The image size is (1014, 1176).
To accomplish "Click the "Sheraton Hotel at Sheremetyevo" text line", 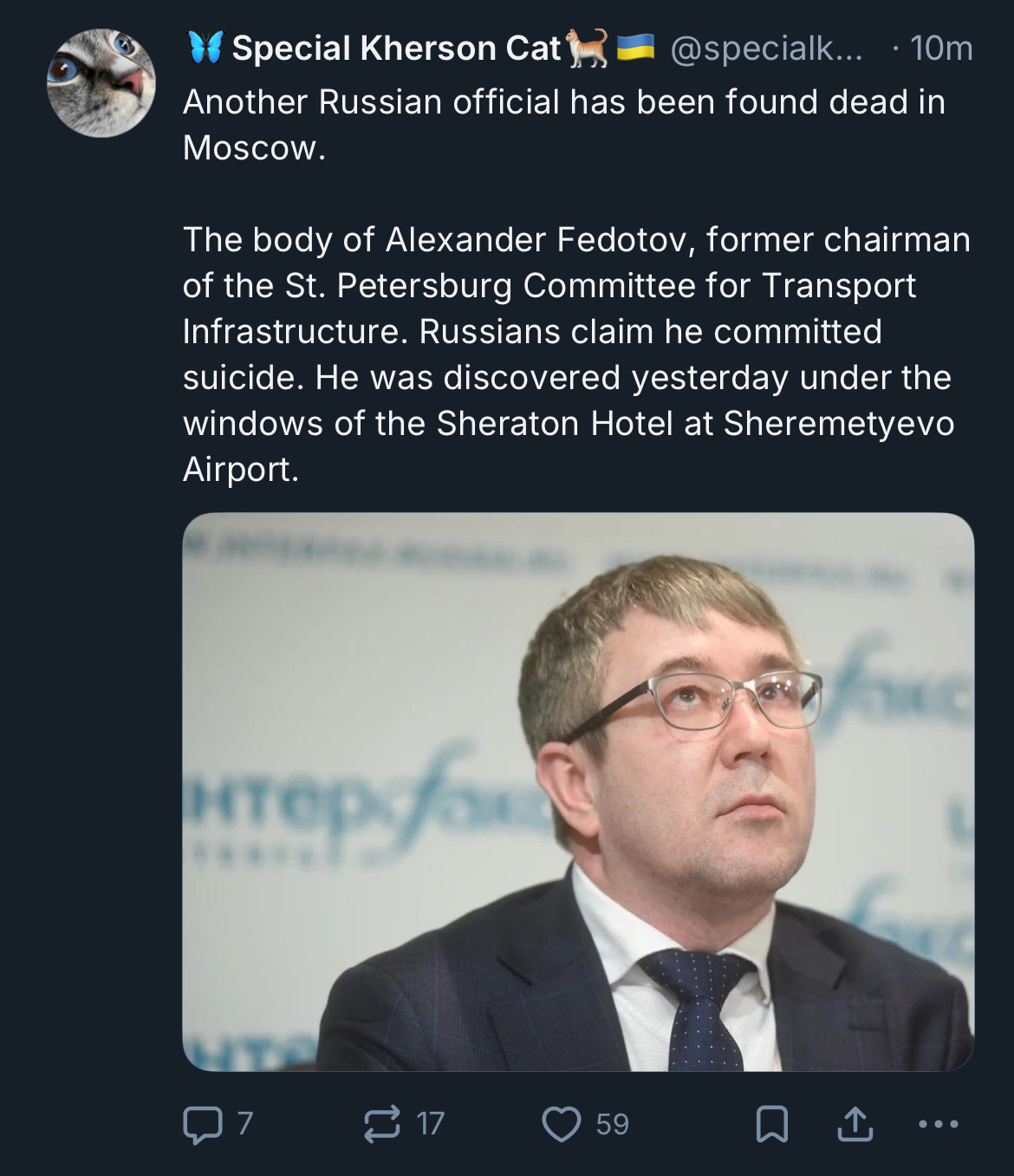I will point(569,424).
